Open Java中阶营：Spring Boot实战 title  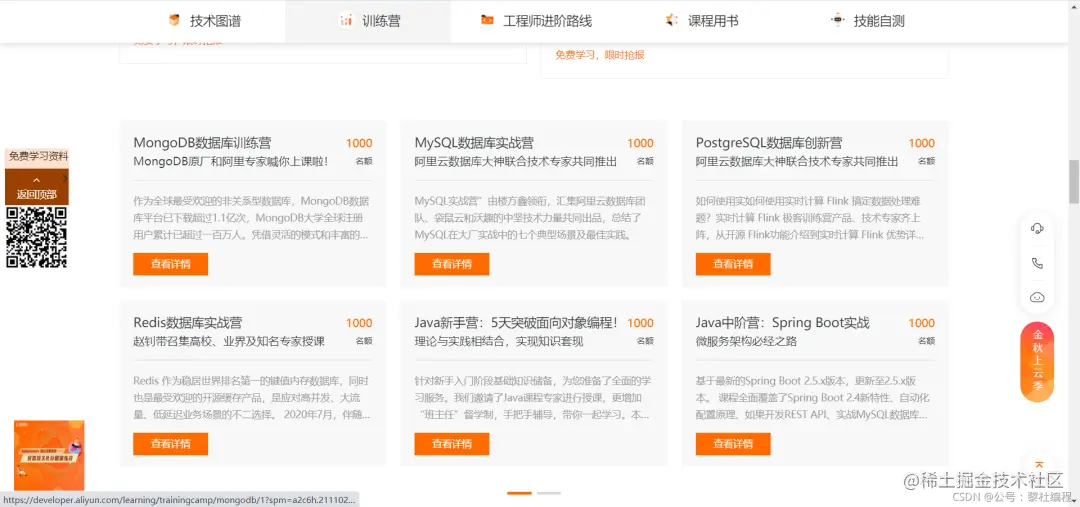coord(782,323)
